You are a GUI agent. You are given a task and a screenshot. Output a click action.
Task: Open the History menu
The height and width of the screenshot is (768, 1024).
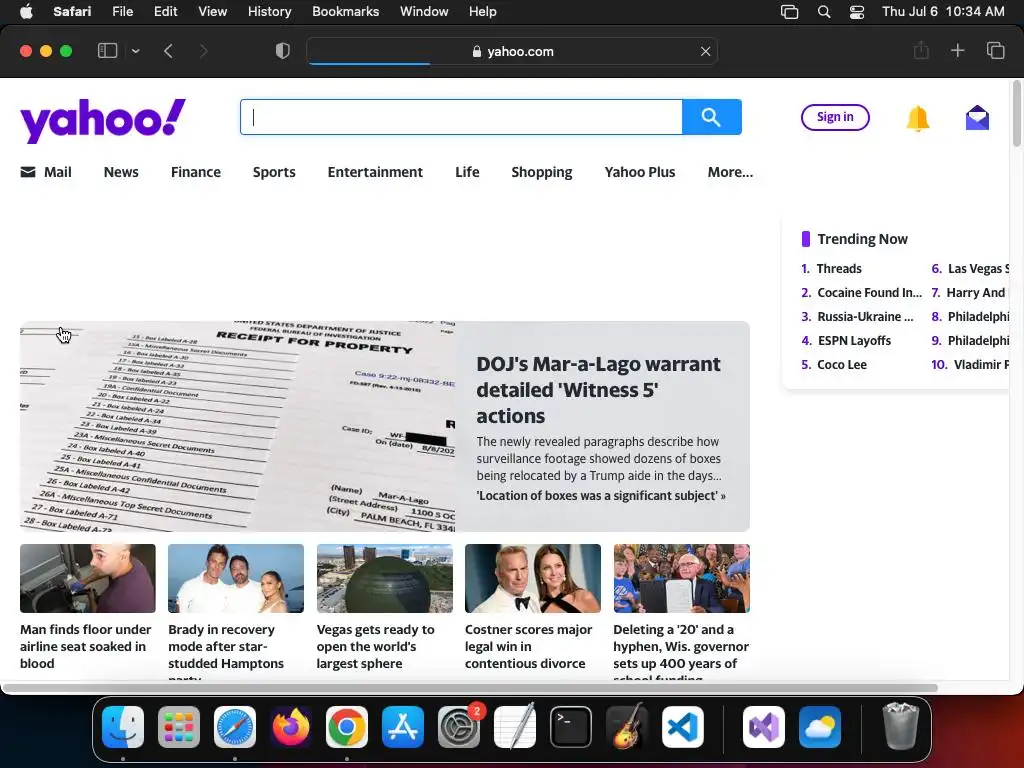tap(269, 12)
